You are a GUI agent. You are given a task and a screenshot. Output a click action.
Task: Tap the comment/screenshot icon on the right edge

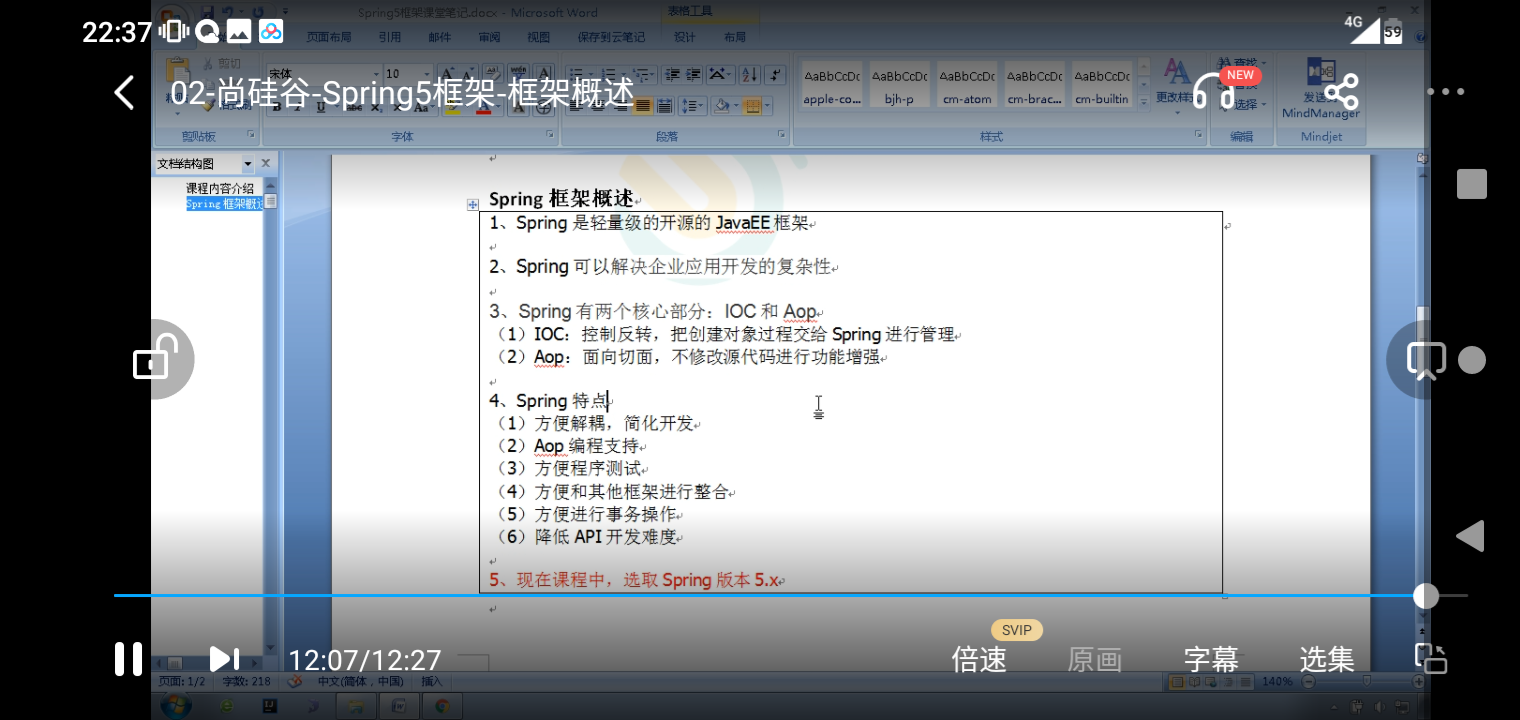1426,359
